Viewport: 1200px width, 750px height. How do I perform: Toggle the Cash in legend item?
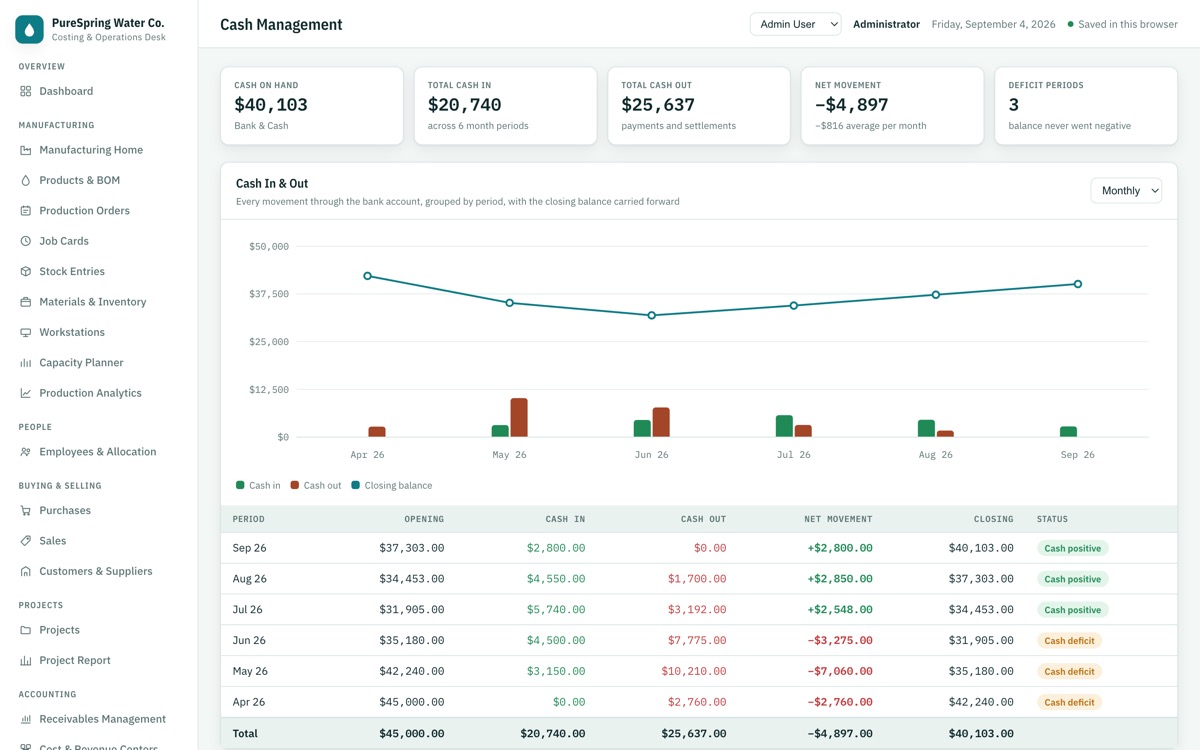point(258,485)
